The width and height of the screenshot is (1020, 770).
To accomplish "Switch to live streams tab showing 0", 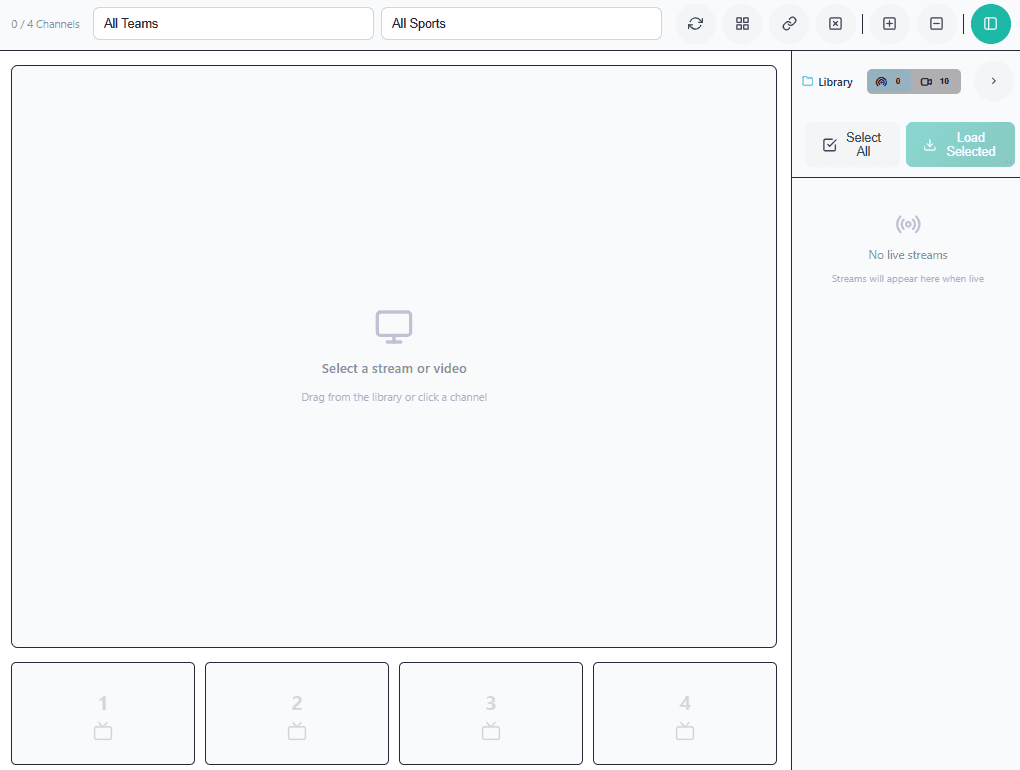I will [889, 82].
